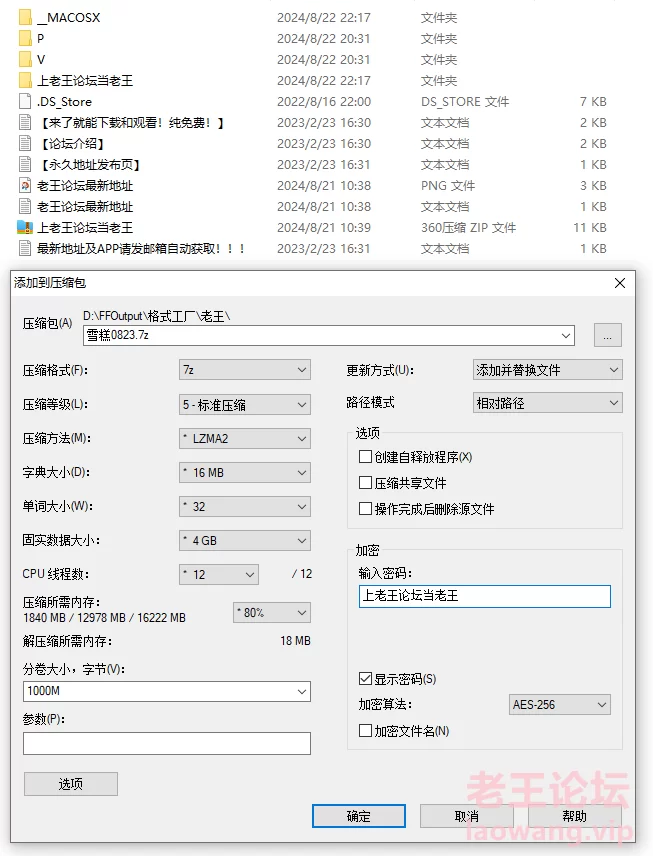The width and height of the screenshot is (653, 856).
Task: Click 360压缩 ZIP 文件 type cell
Action: (x=468, y=228)
